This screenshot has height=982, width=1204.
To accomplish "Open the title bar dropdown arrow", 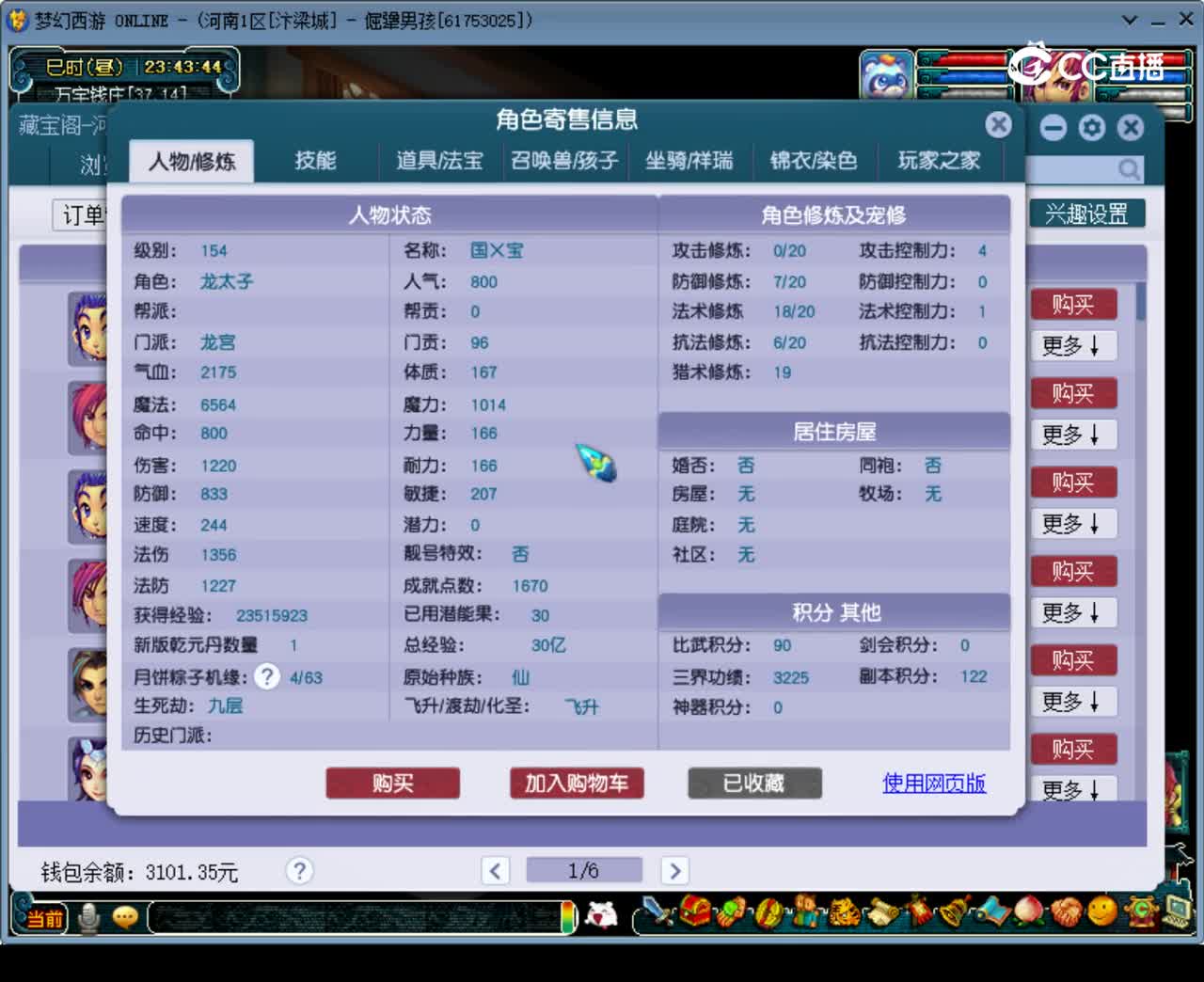I will tap(1130, 20).
